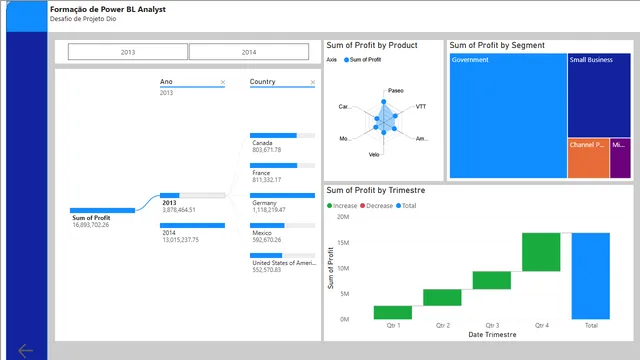Select the Government treemap tile
This screenshot has height=360, width=640.
[508, 116]
